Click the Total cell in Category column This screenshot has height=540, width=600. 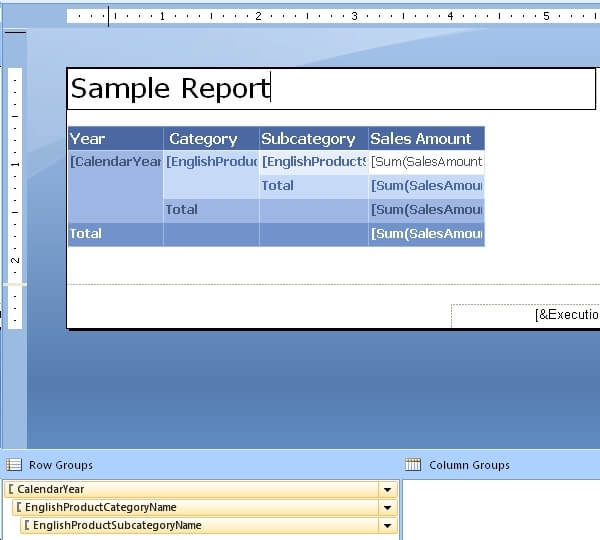tap(211, 210)
